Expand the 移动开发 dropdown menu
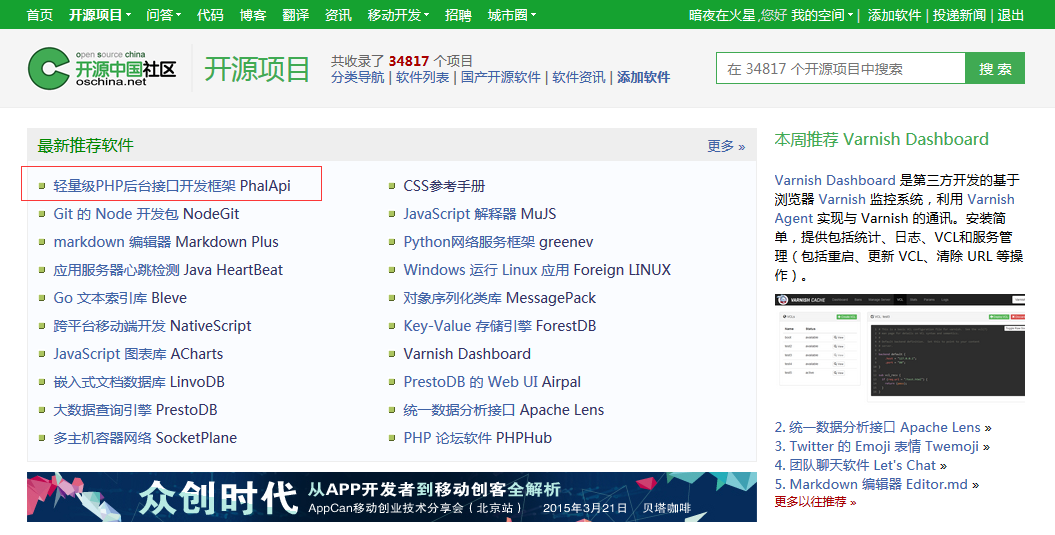This screenshot has width=1055, height=535. pos(398,15)
